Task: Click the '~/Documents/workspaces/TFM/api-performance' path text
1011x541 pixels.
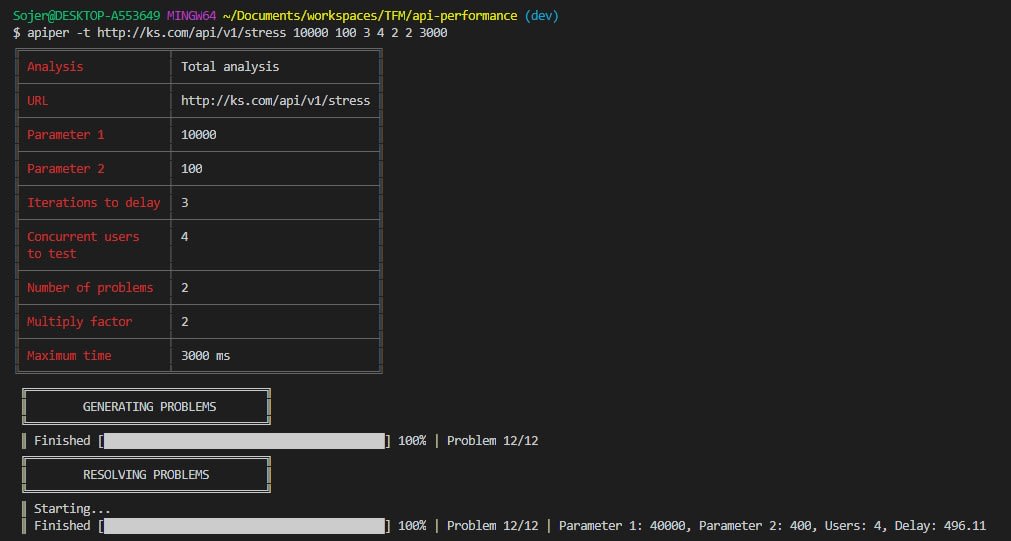Action: tap(370, 15)
